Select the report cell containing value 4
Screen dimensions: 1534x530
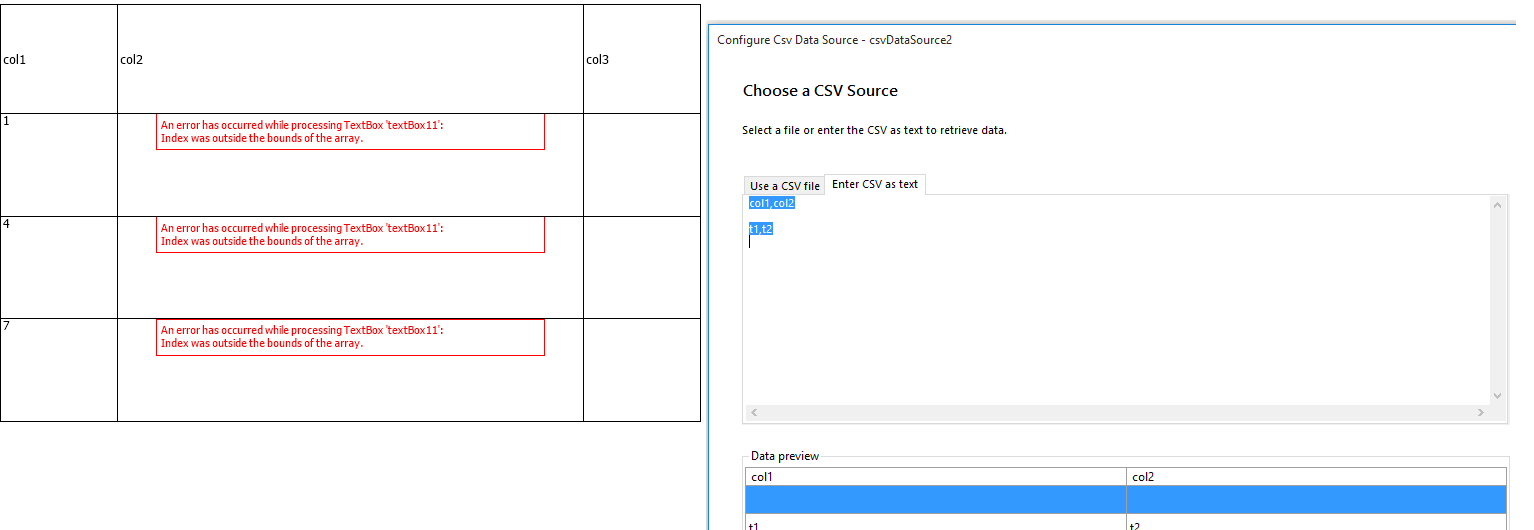59,267
